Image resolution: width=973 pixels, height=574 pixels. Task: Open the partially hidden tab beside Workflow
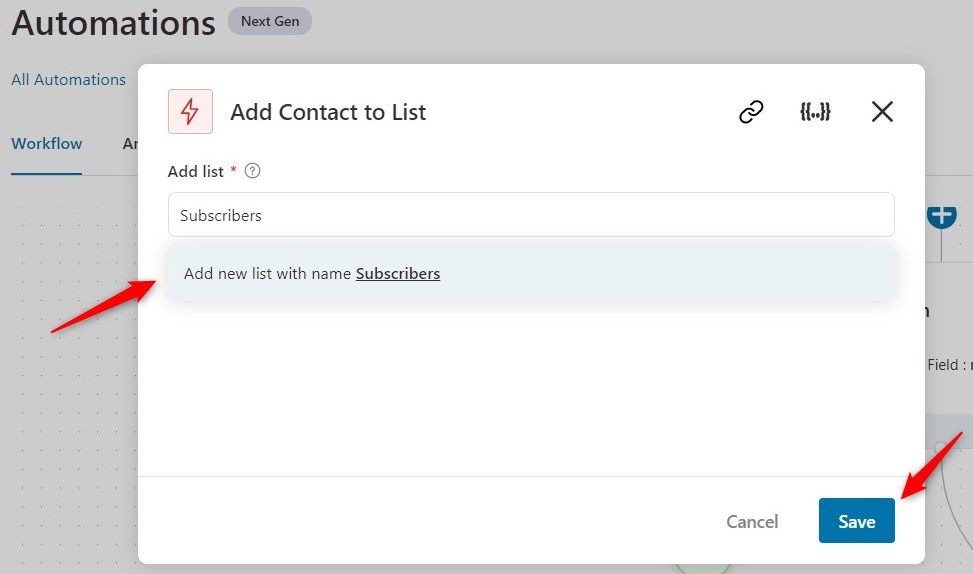[130, 144]
